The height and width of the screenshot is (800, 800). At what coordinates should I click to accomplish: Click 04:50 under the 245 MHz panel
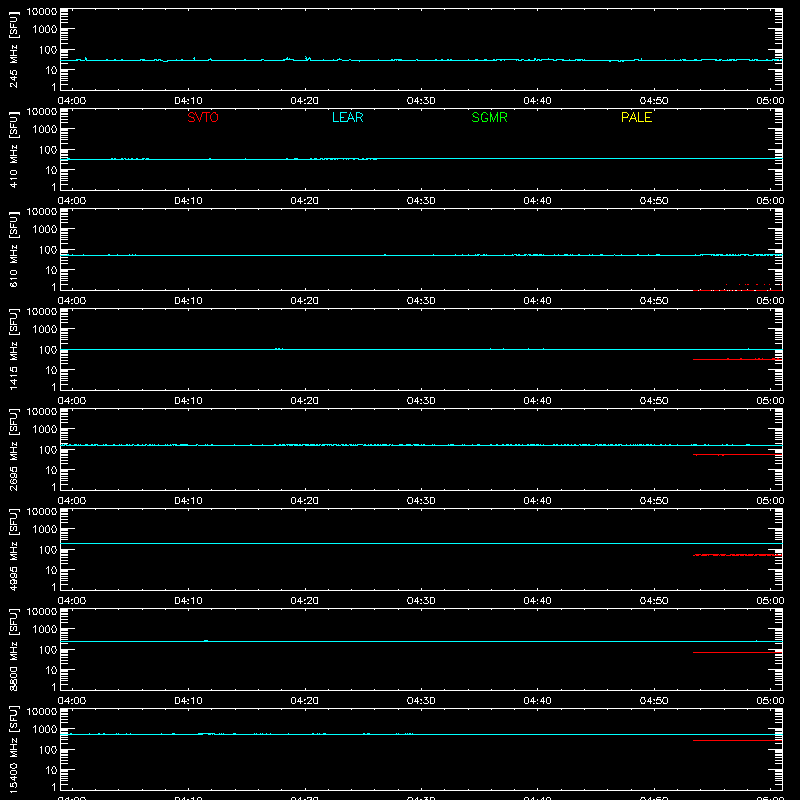(x=654, y=101)
